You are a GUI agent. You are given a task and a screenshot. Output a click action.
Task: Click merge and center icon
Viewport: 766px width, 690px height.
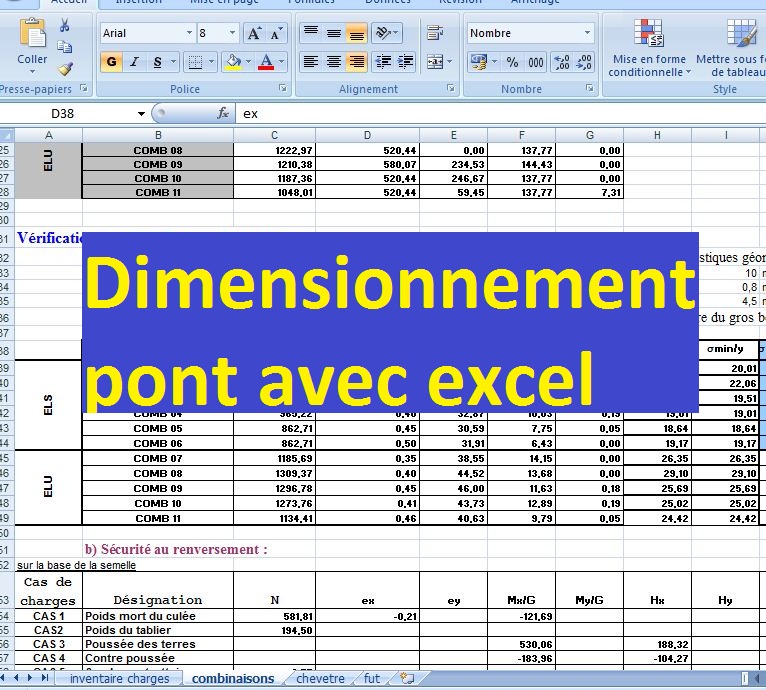click(x=435, y=62)
